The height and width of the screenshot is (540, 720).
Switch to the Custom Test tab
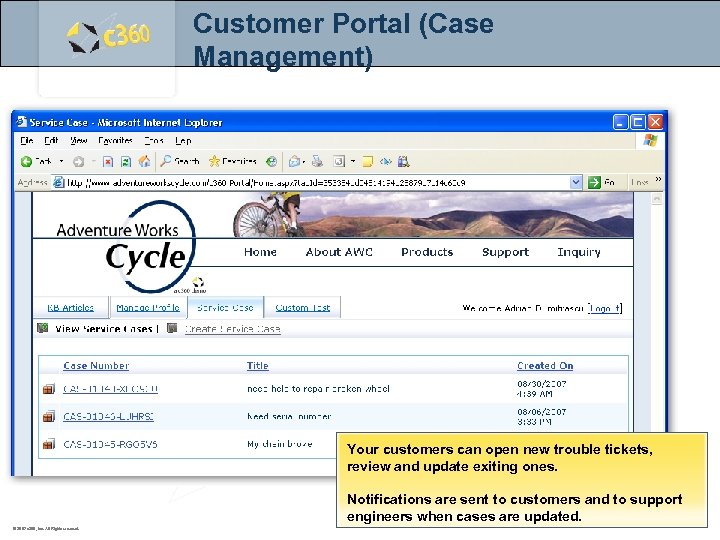click(x=303, y=307)
